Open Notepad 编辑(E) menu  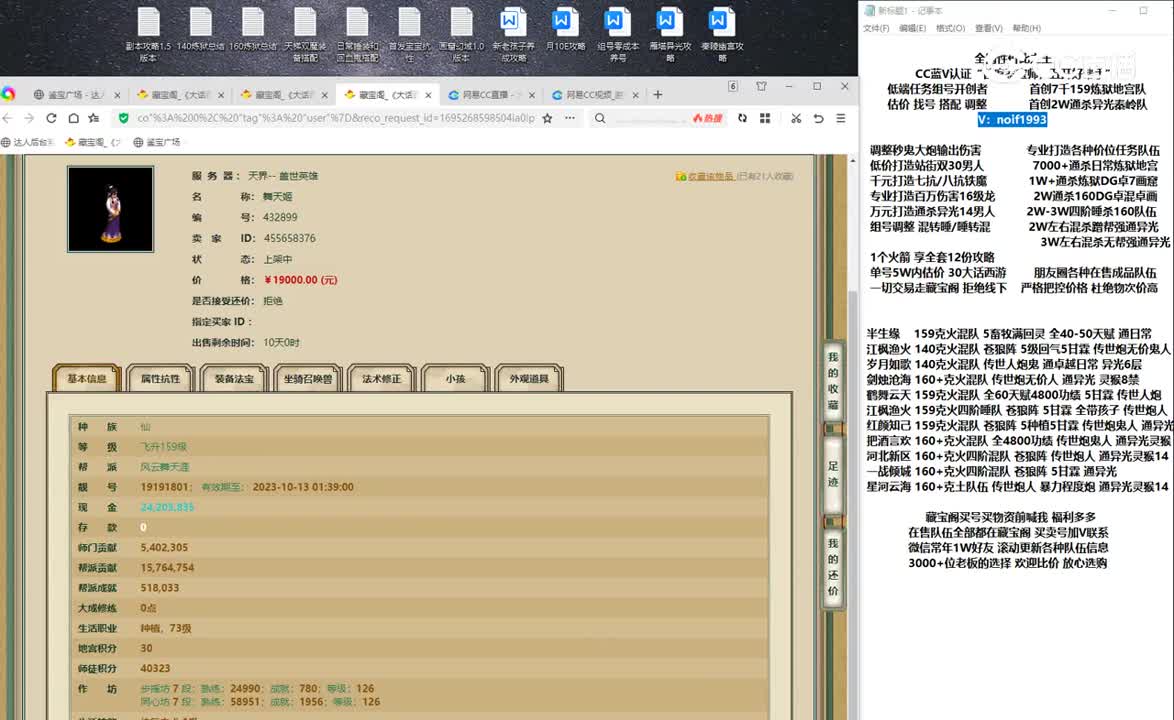912,28
